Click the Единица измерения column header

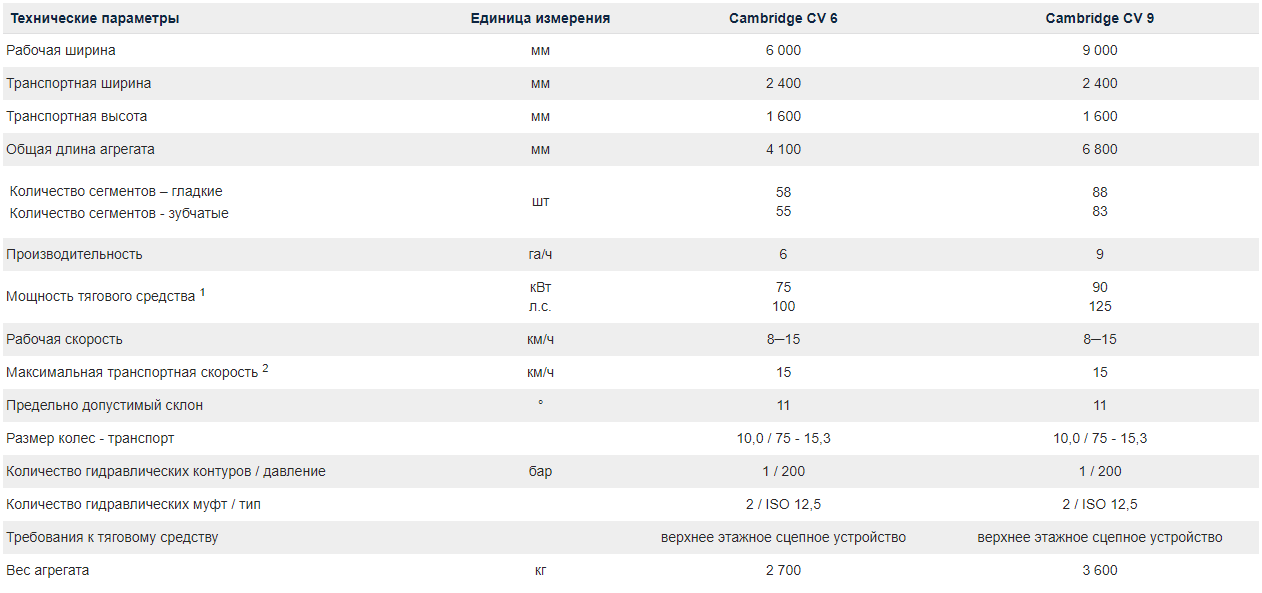coord(540,18)
